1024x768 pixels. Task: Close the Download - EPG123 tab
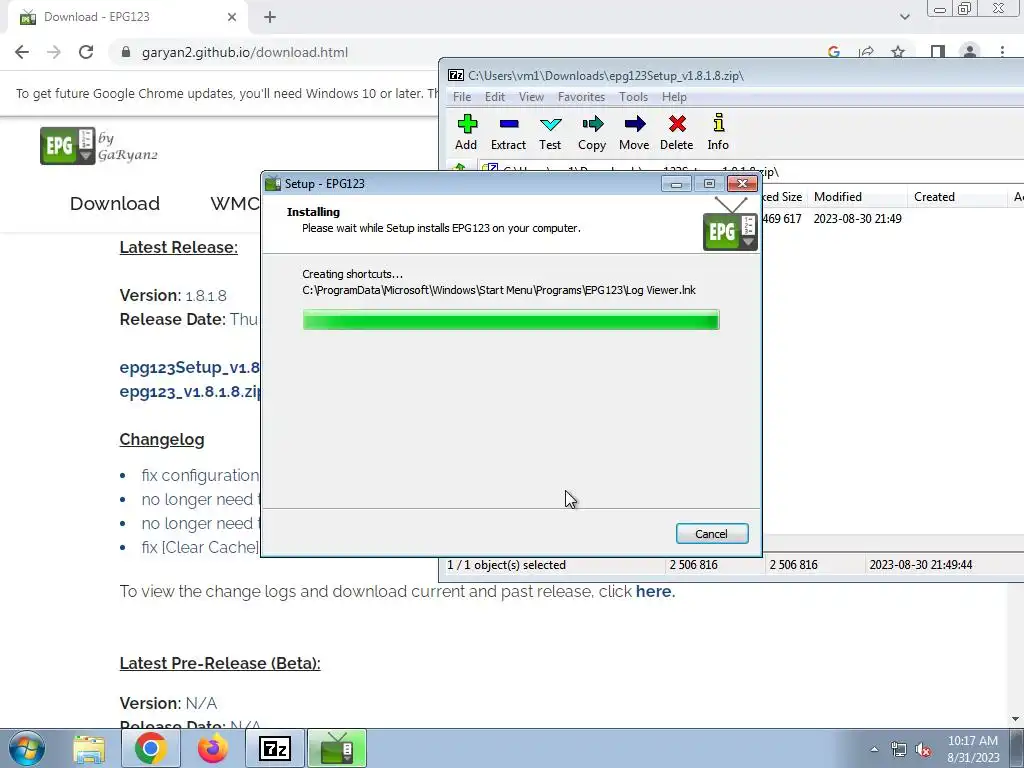coord(232,18)
